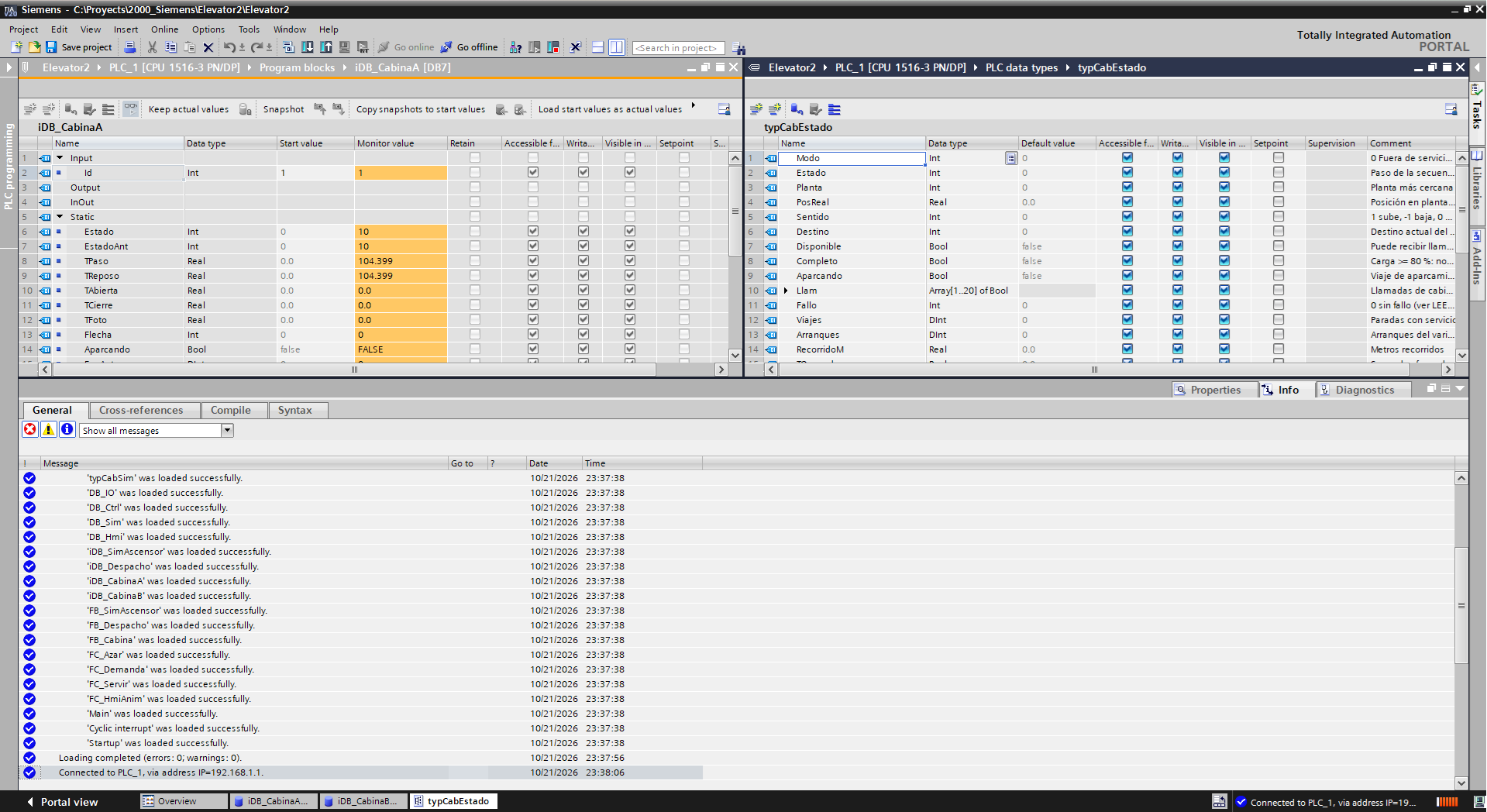Image resolution: width=1487 pixels, height=812 pixels.
Task: Toggle Monitor all glasses icon in iDB_CabinaA
Action: coord(131,109)
